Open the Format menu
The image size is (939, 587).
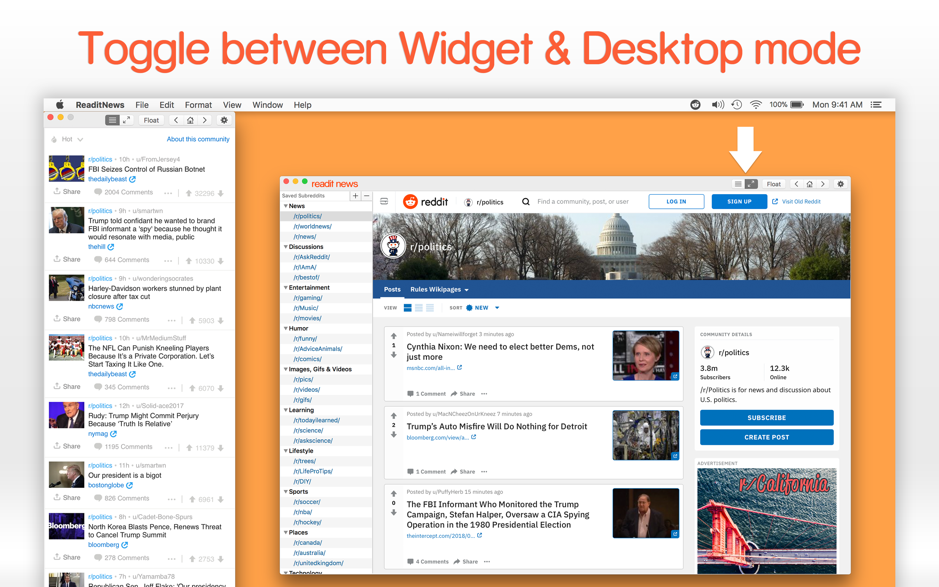click(x=198, y=105)
